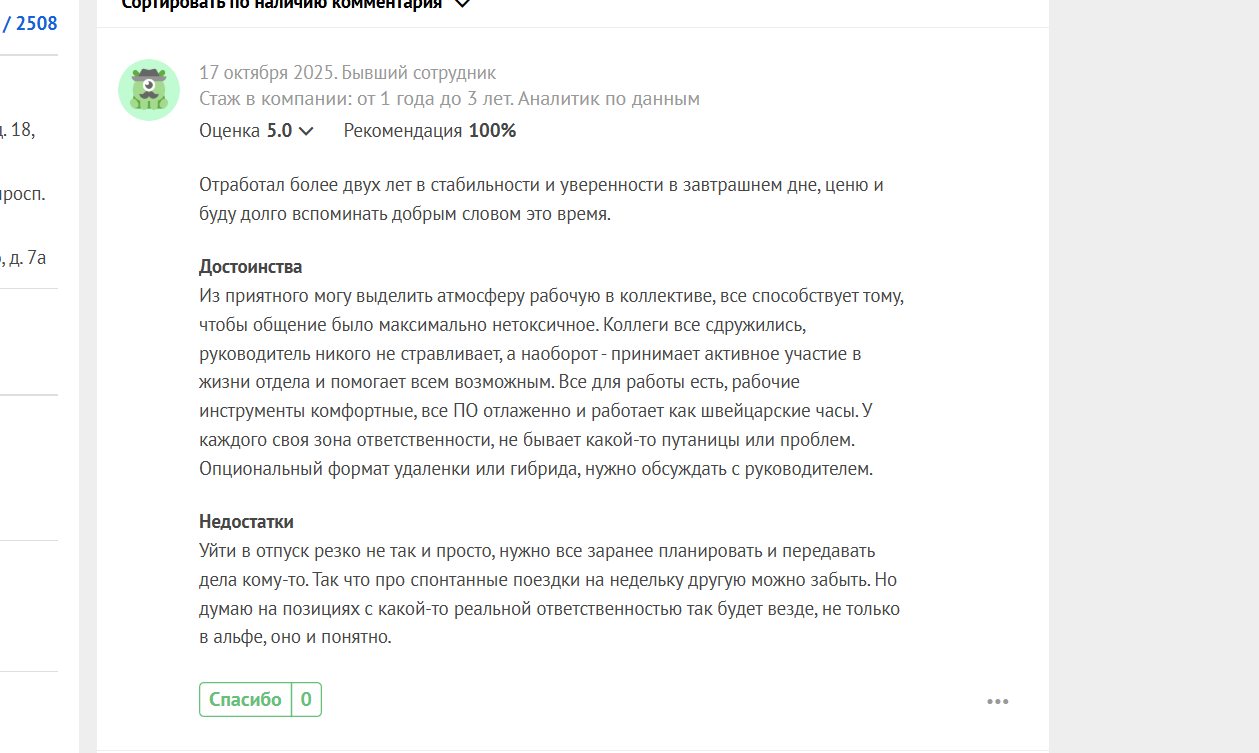Click the Достоинства heading
Screen dimensions: 1259x753
tap(250, 267)
